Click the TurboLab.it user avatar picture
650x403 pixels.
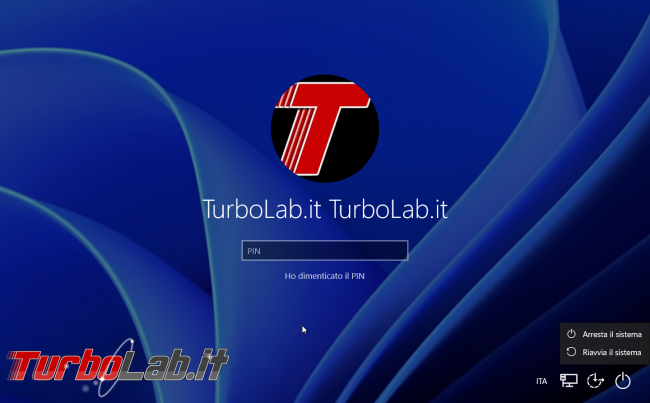point(325,129)
